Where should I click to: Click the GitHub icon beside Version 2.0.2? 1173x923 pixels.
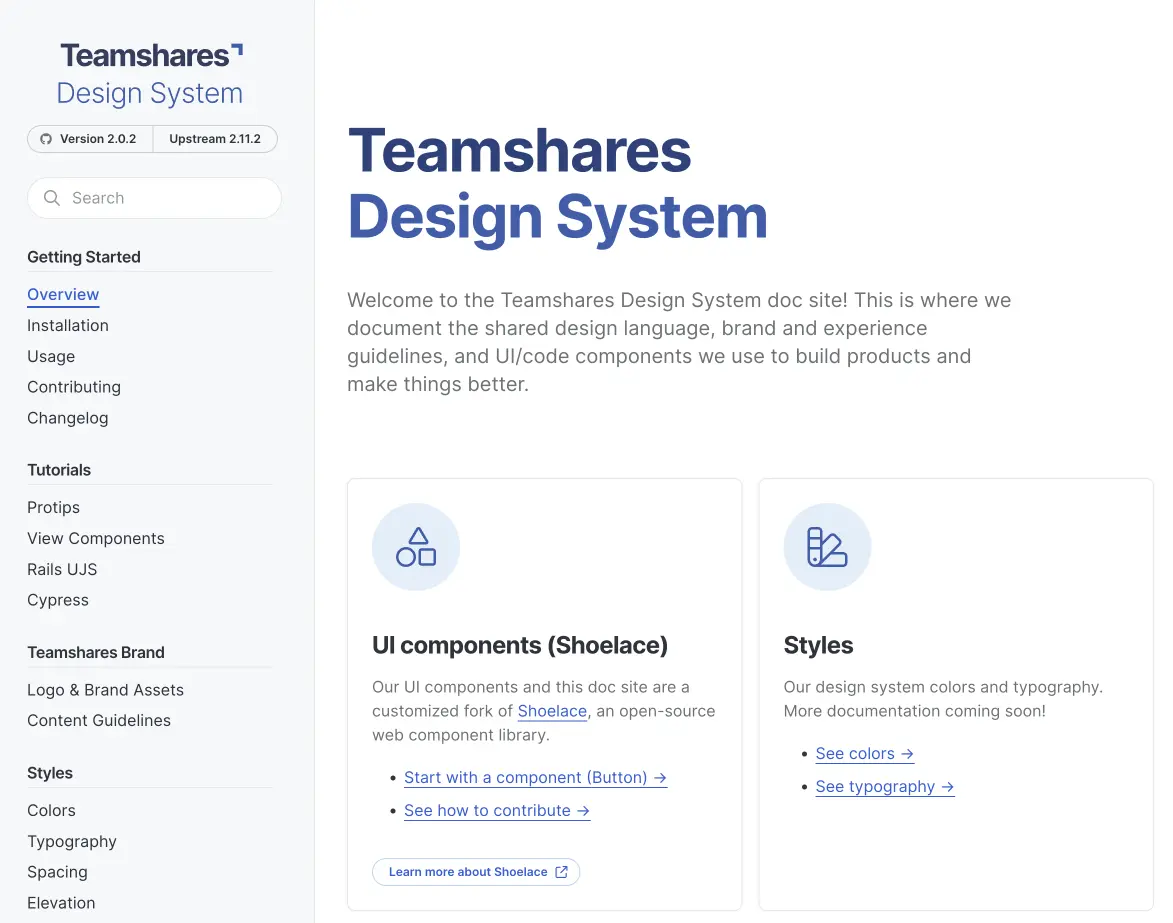click(46, 139)
